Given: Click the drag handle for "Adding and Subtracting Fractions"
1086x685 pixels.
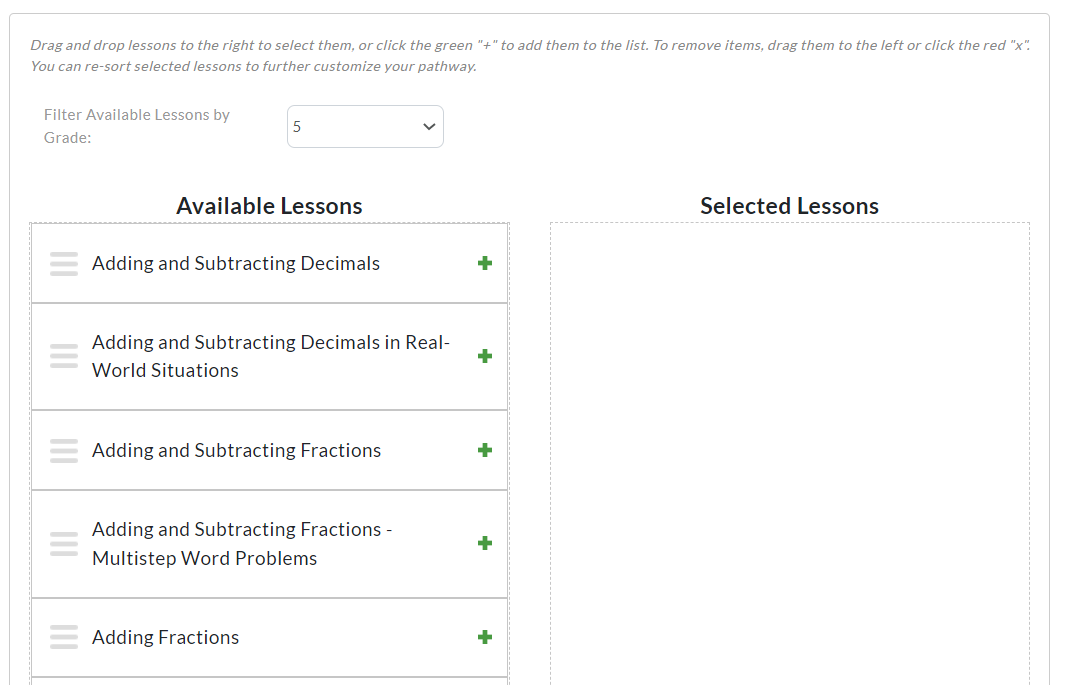Looking at the screenshot, I should tap(63, 450).
